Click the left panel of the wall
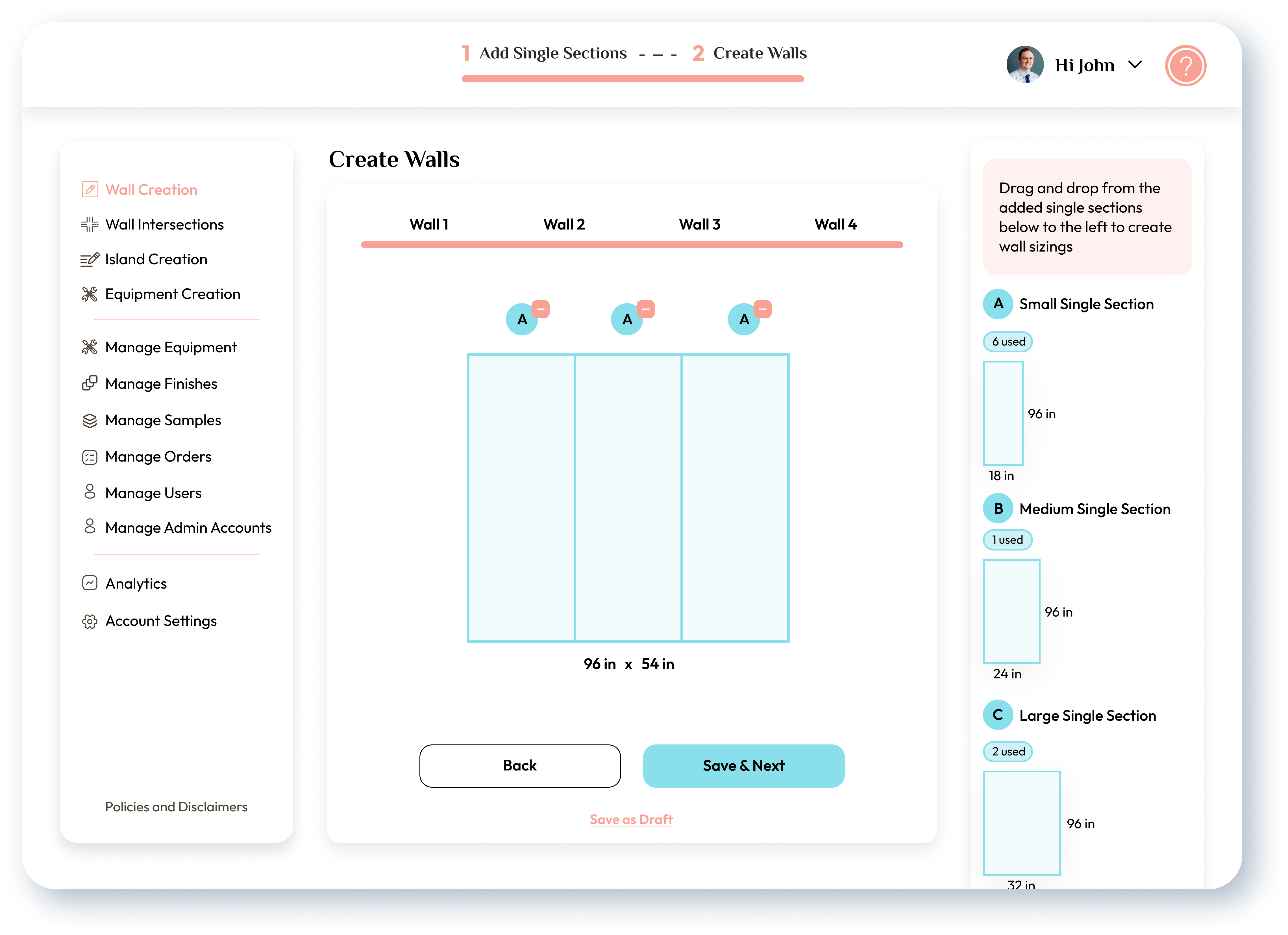Screen dimensions: 1288x935 521,499
